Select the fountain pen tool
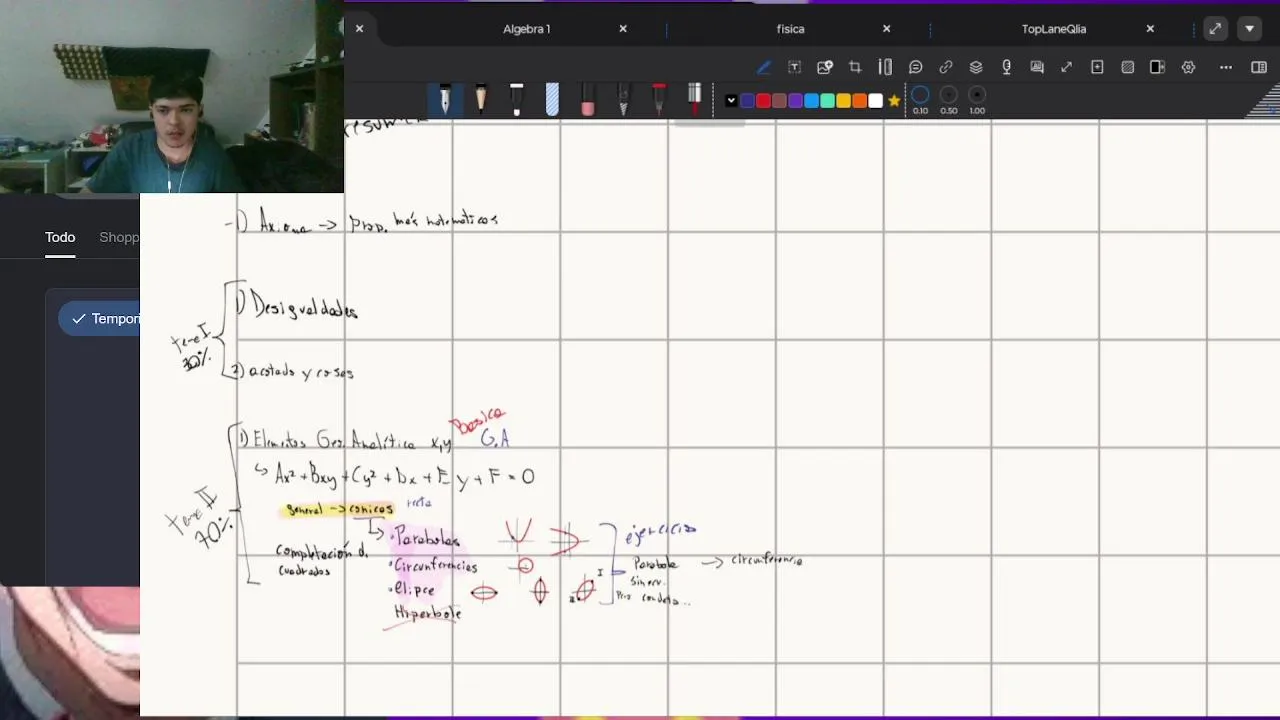Image resolution: width=1280 pixels, height=720 pixels. (445, 99)
